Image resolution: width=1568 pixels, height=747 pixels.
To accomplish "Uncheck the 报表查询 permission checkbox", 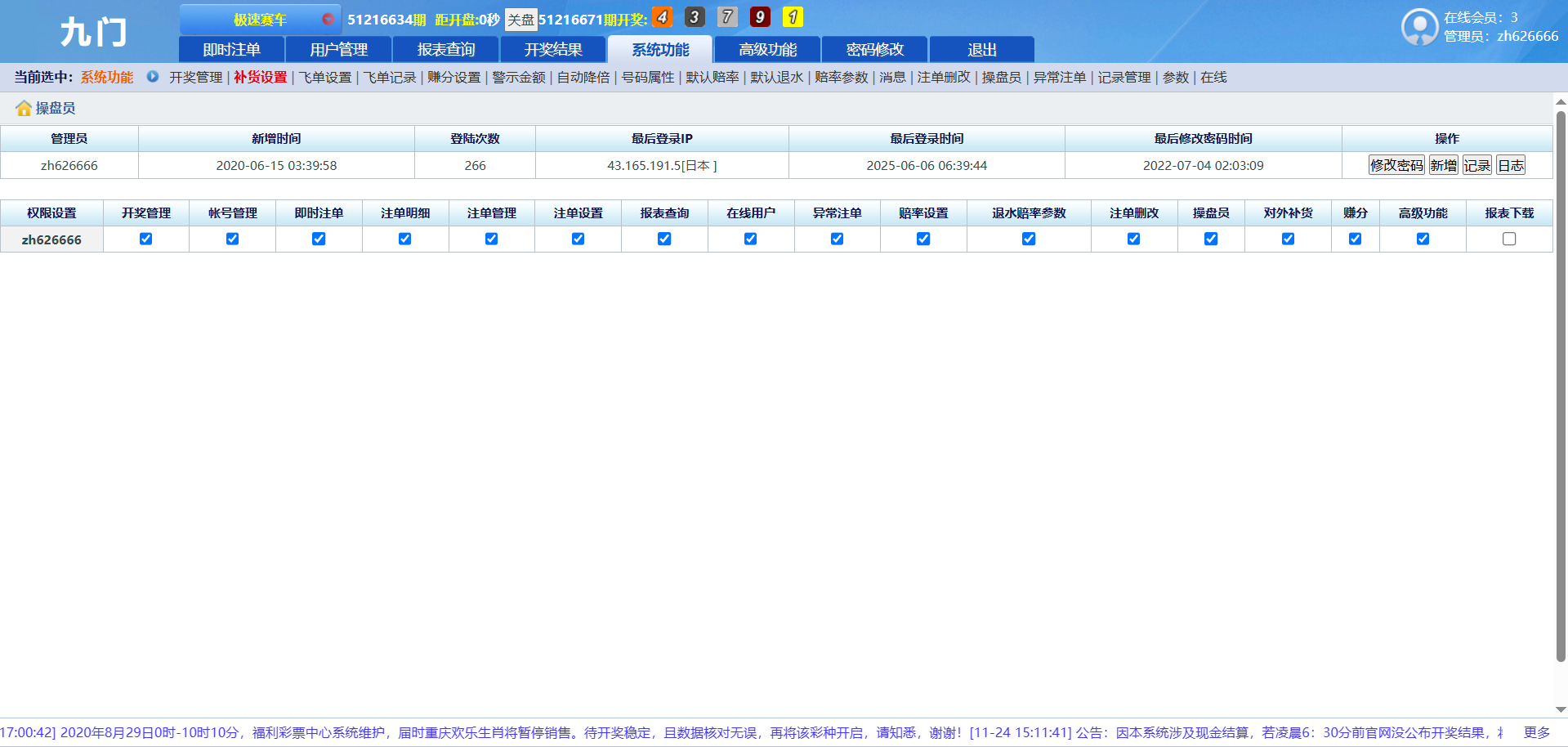I will click(x=664, y=239).
